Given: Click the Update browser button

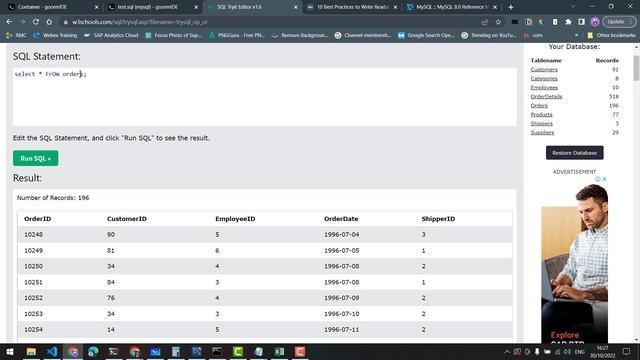Looking at the screenshot, I should click(620, 22).
